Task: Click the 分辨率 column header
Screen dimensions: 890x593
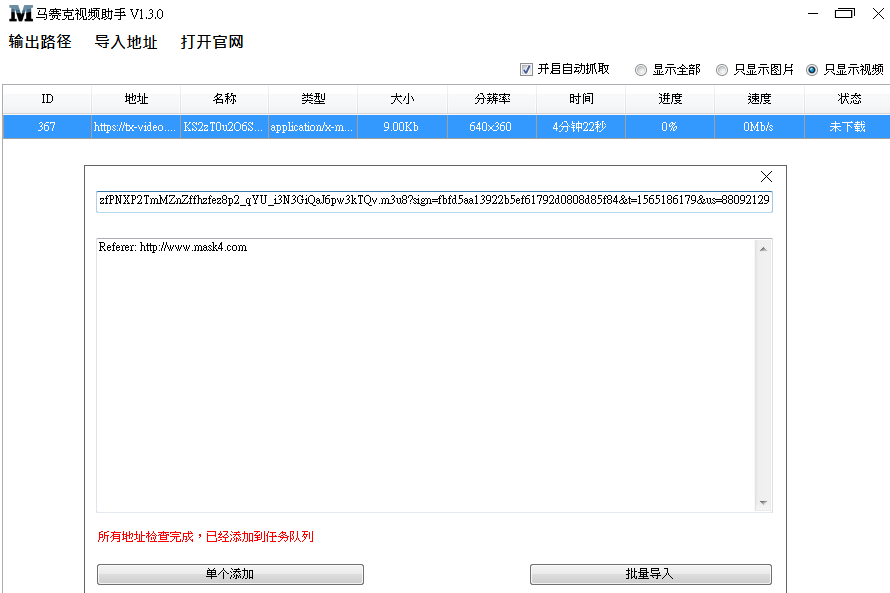Action: click(492, 99)
